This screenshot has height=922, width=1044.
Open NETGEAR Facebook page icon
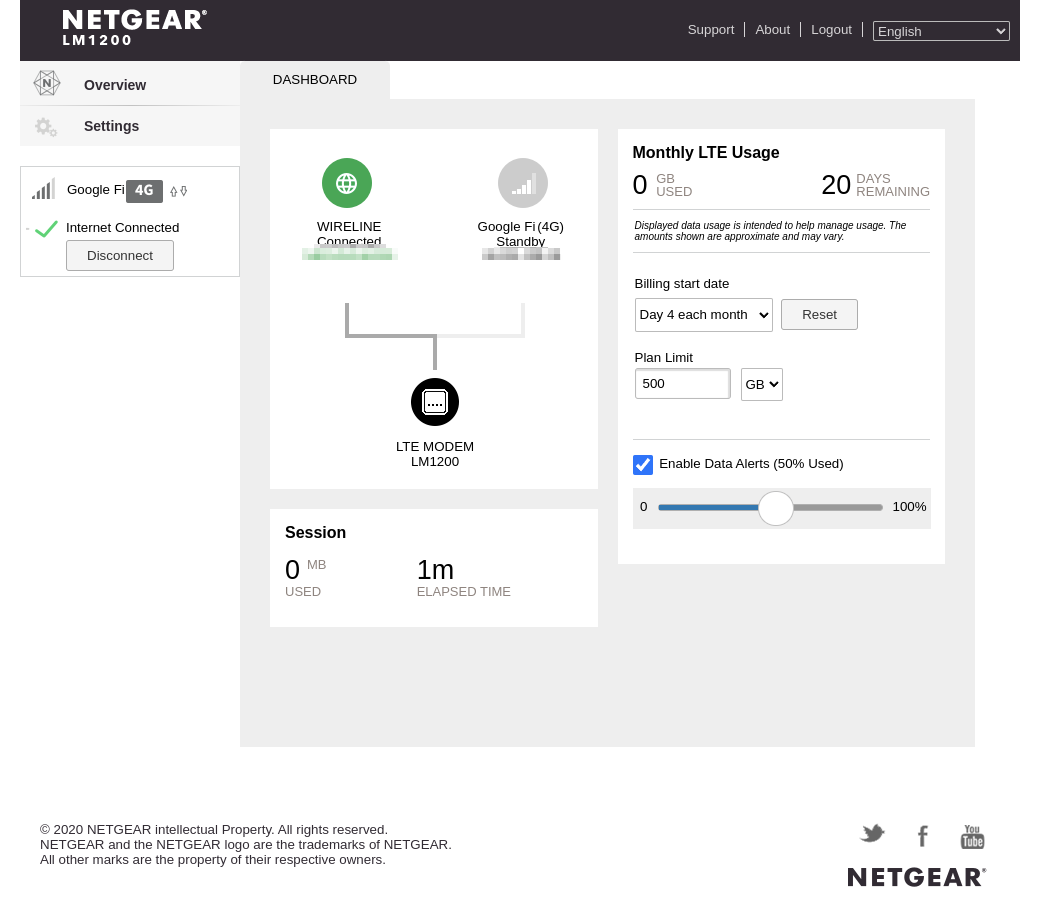(x=923, y=836)
